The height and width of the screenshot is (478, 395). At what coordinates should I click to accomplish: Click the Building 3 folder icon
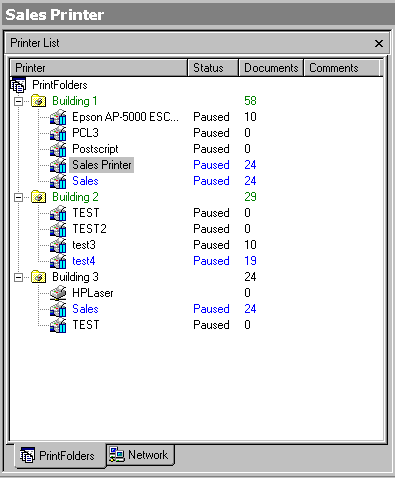[38, 277]
